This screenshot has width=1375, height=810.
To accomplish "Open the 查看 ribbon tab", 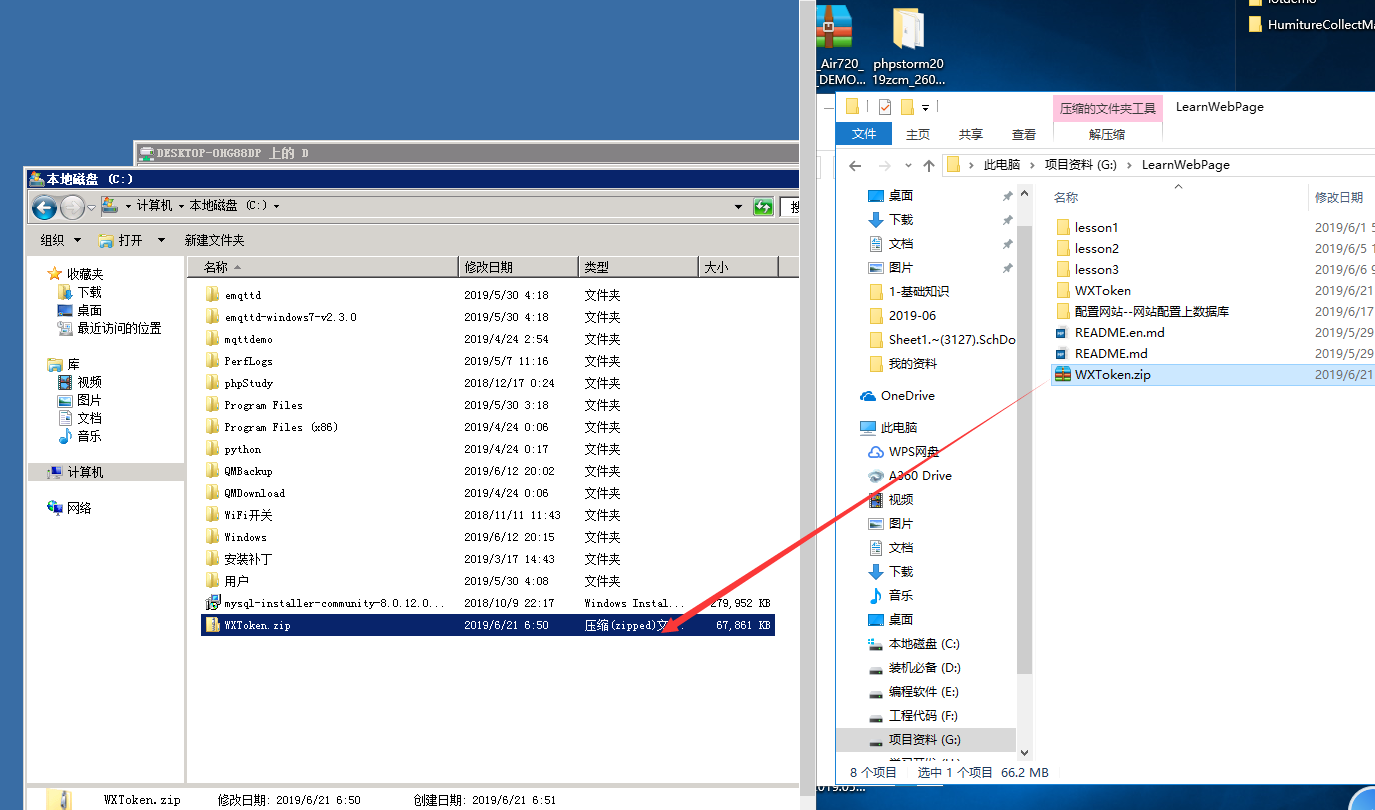I will tap(1023, 134).
